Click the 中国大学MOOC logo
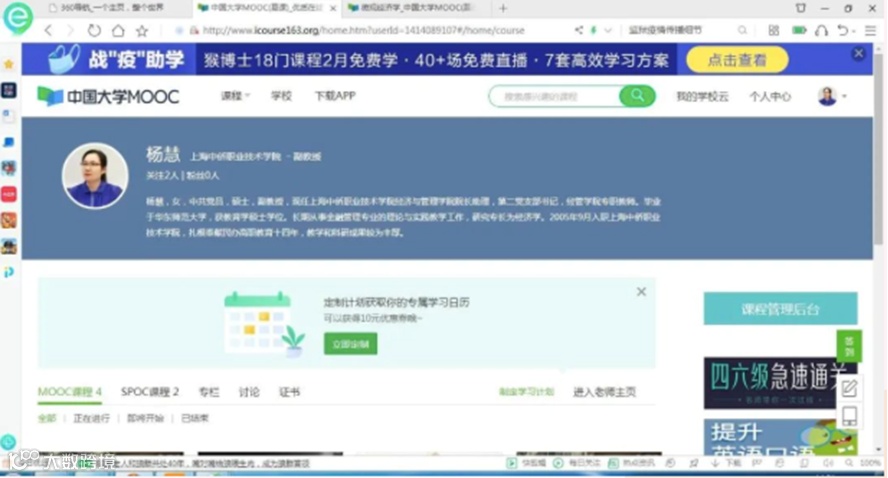Image resolution: width=888 pixels, height=478 pixels. pyautogui.click(x=108, y=96)
